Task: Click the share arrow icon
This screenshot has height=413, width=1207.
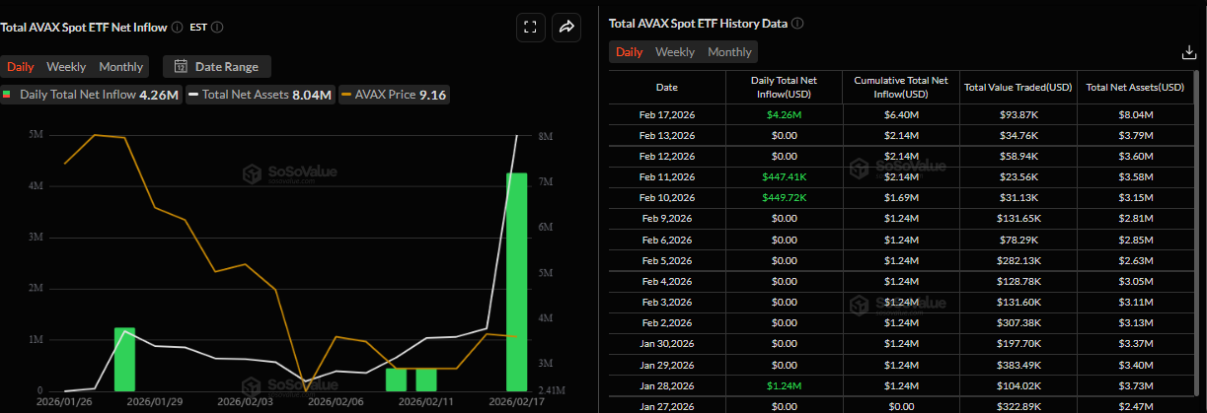Action: point(566,27)
